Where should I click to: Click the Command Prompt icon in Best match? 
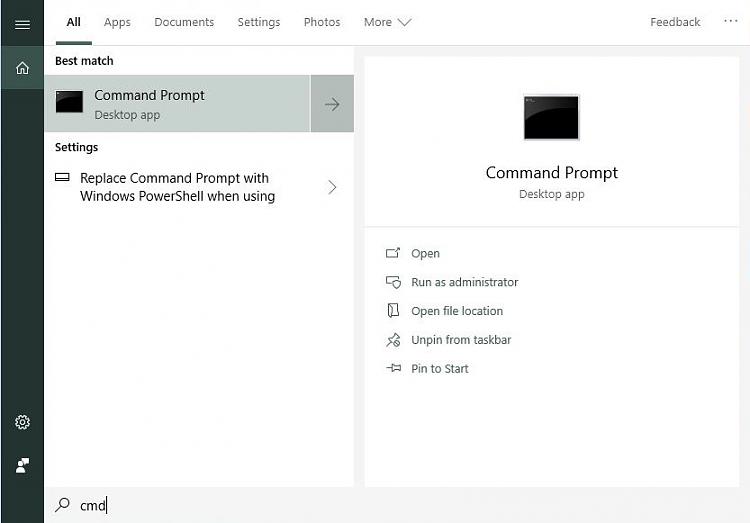69,102
